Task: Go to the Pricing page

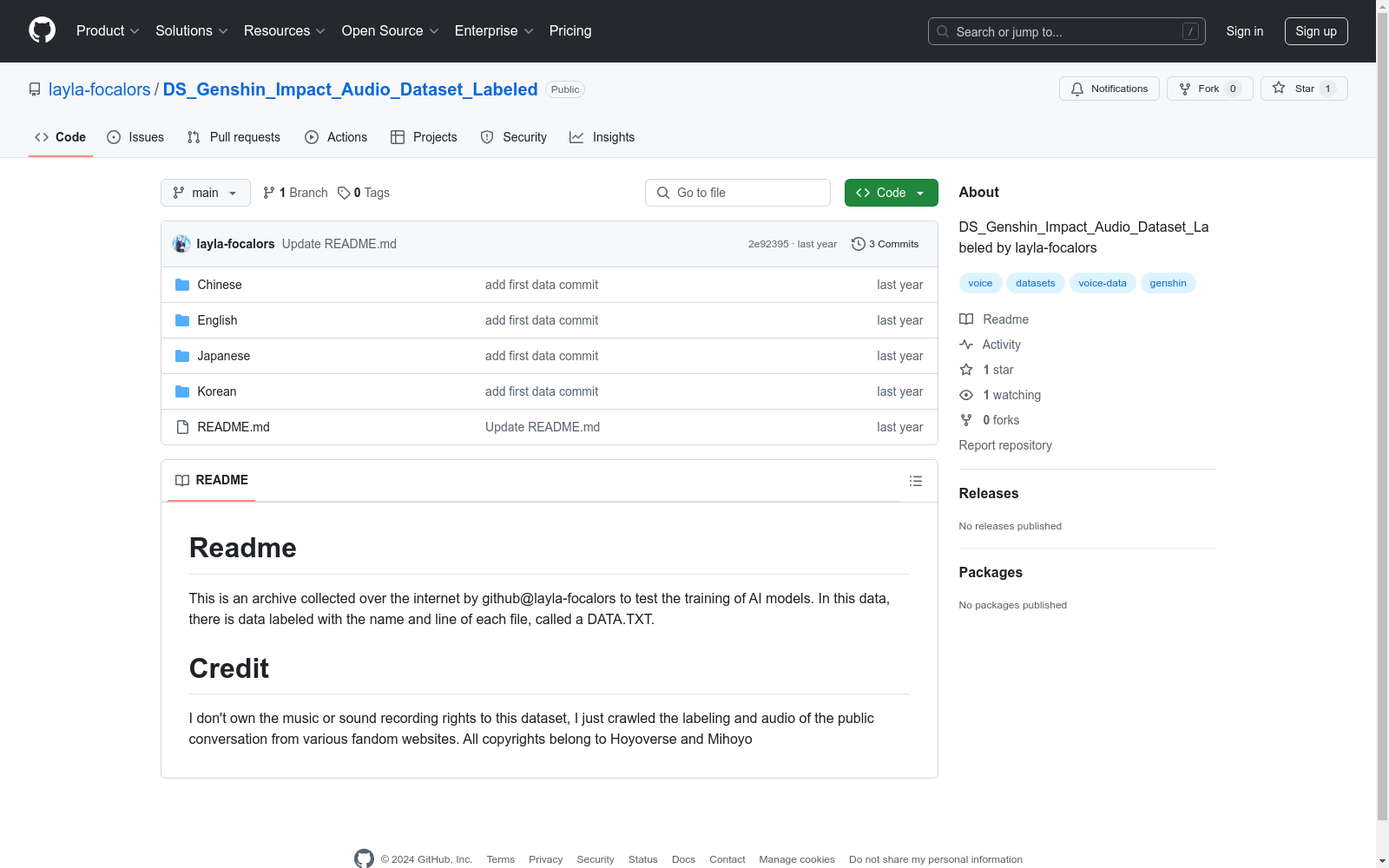Action: (570, 30)
